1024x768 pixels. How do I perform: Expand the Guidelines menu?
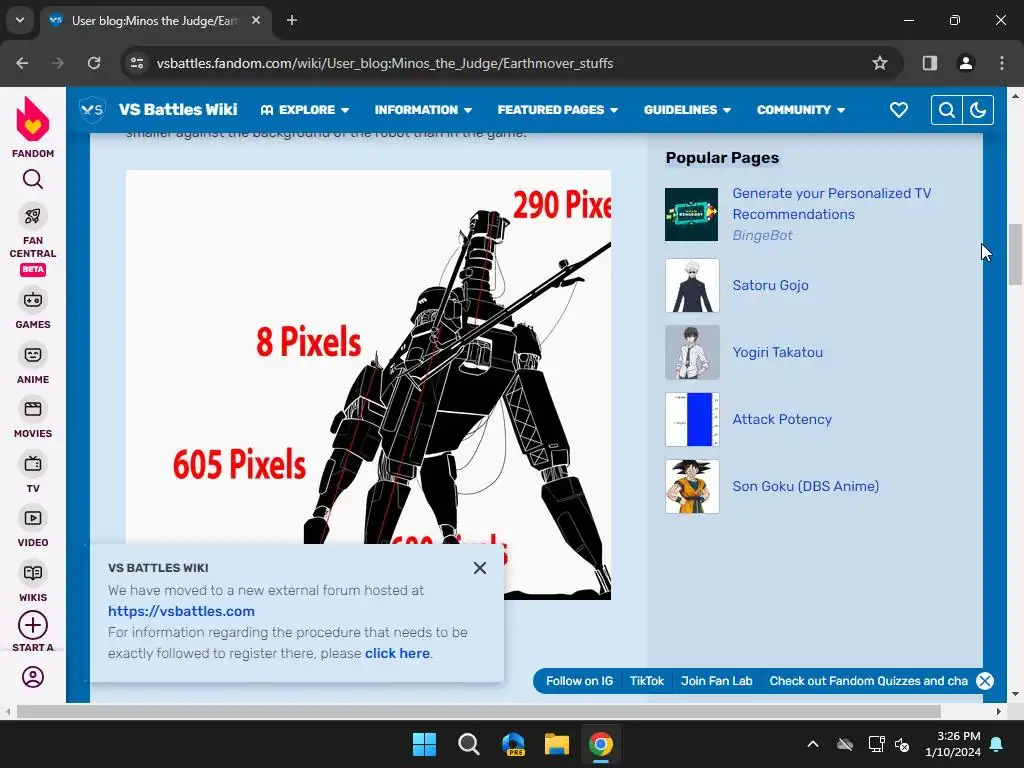[687, 110]
